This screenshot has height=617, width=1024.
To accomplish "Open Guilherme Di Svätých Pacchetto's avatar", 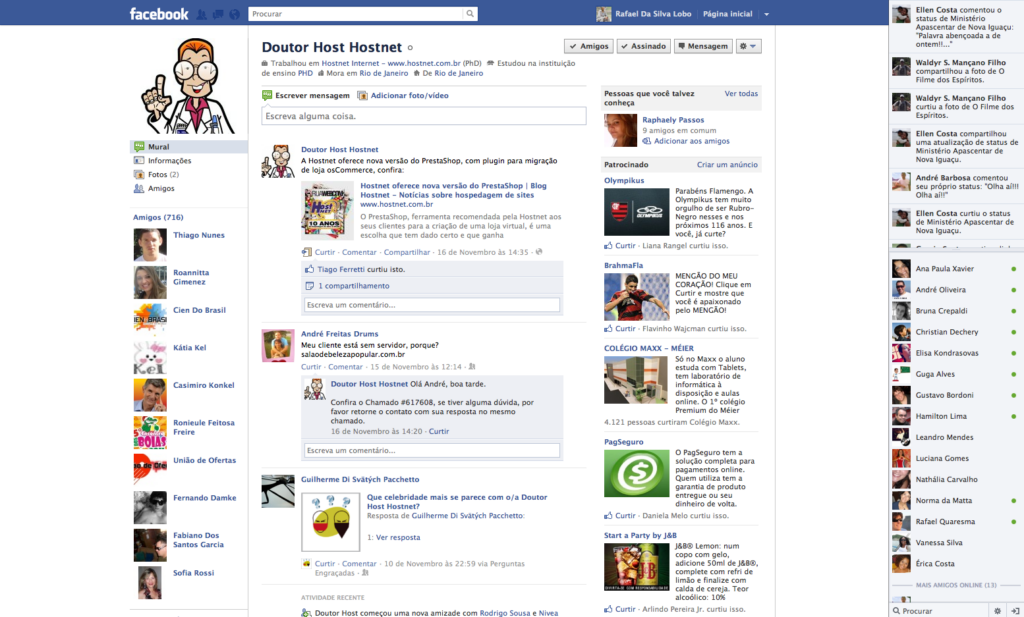I will point(278,491).
